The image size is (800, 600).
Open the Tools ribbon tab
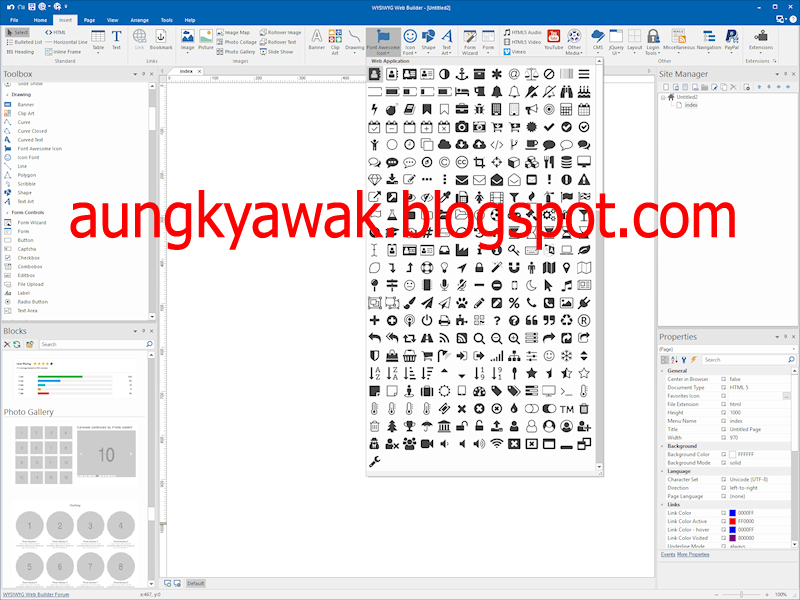167,20
